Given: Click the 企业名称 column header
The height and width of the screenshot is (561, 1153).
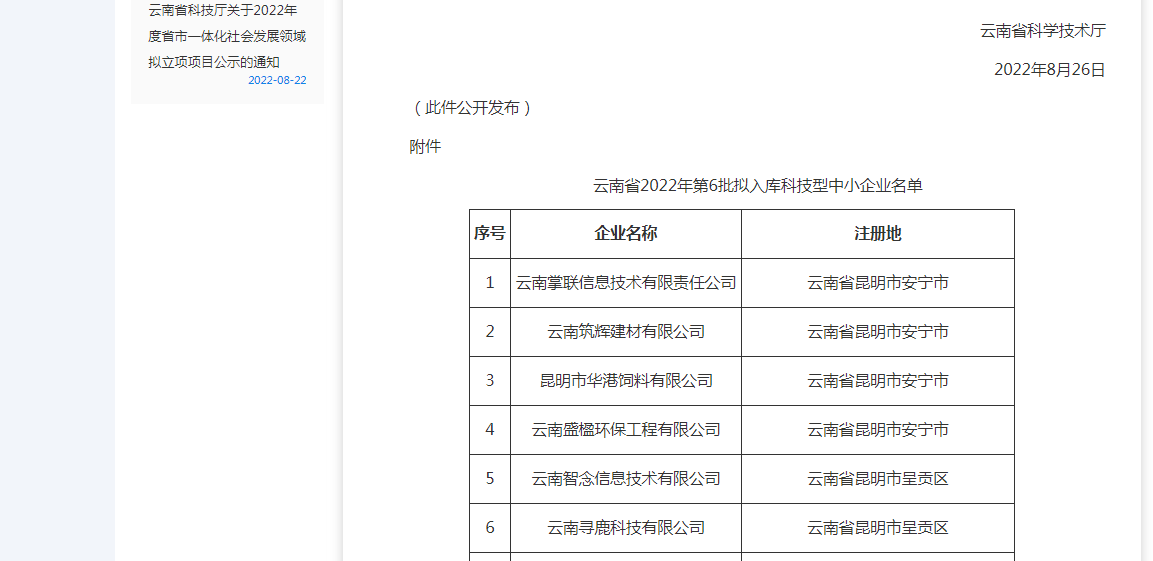Looking at the screenshot, I should tap(626, 234).
